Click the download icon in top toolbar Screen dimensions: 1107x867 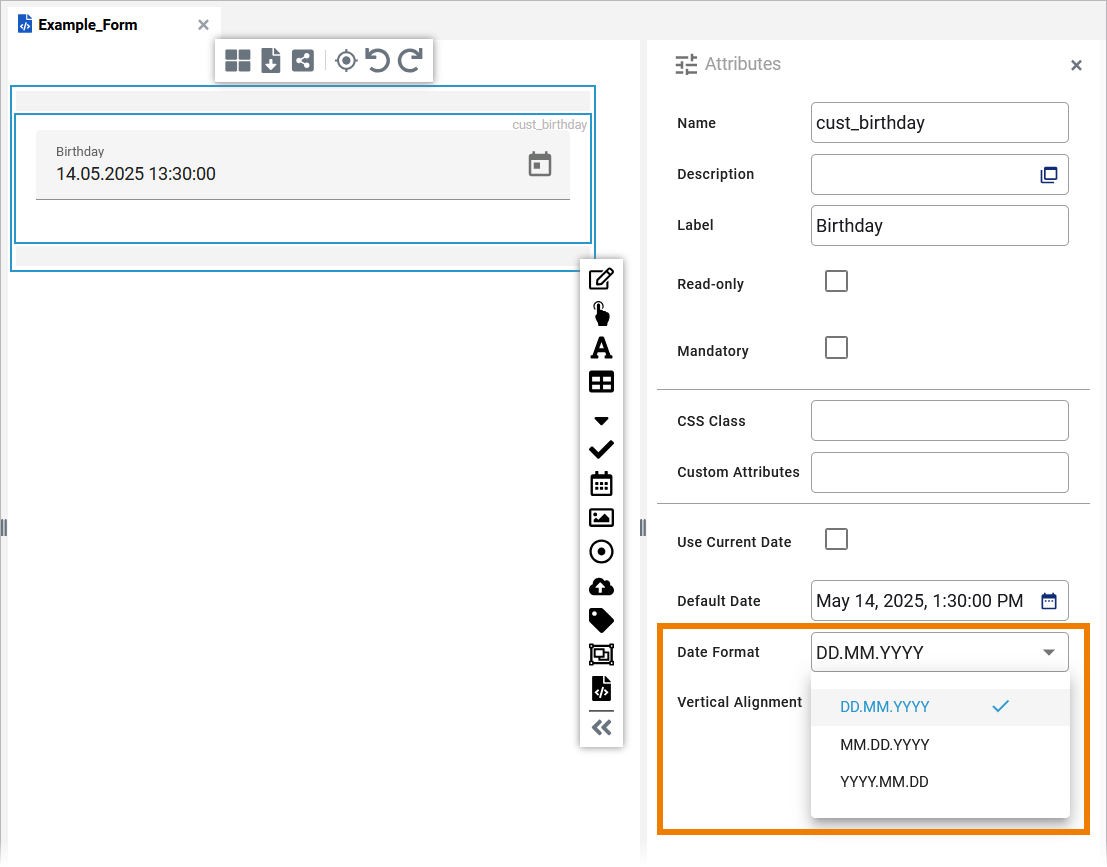tap(270, 61)
